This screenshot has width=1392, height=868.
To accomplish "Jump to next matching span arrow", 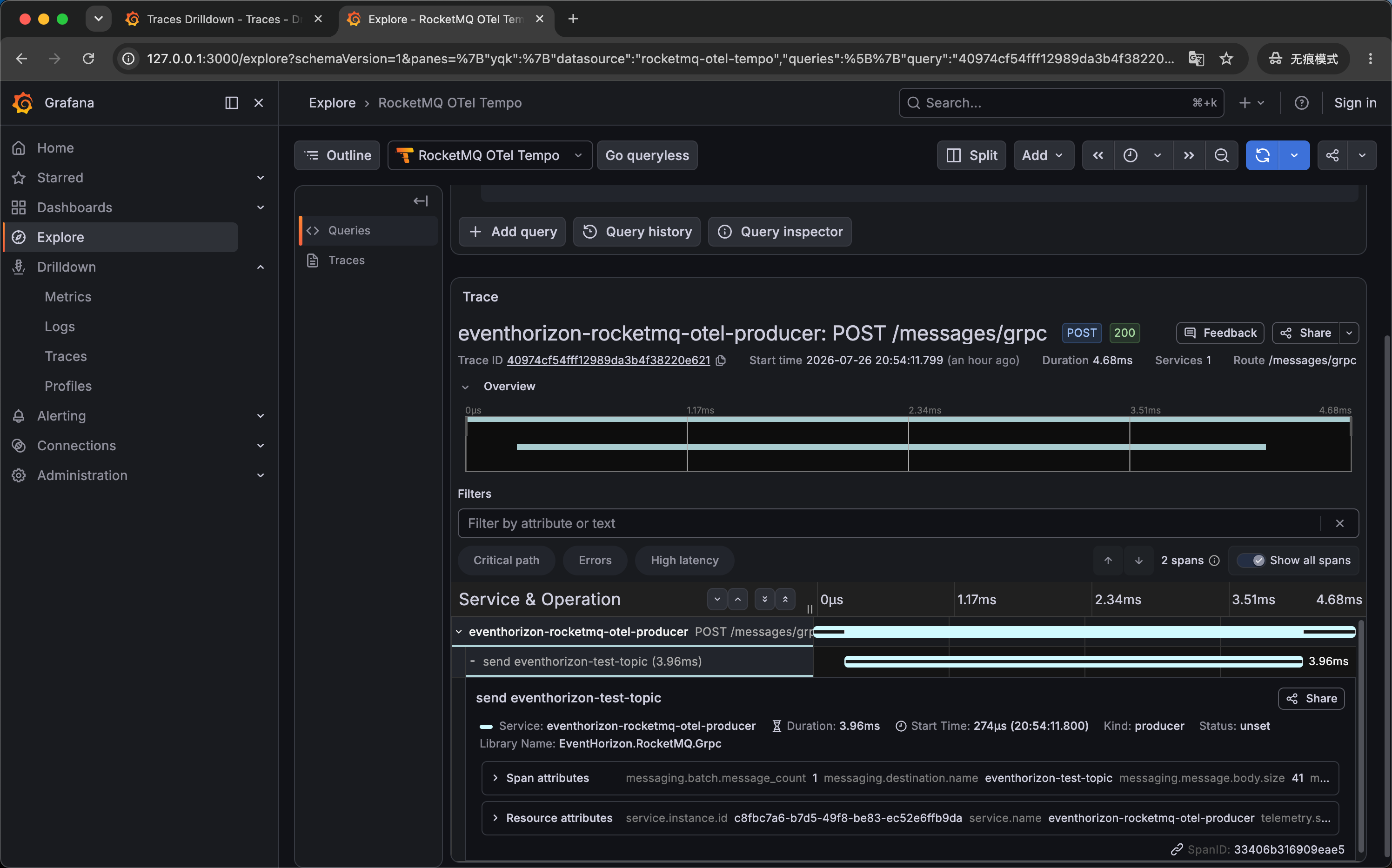I will point(1139,561).
